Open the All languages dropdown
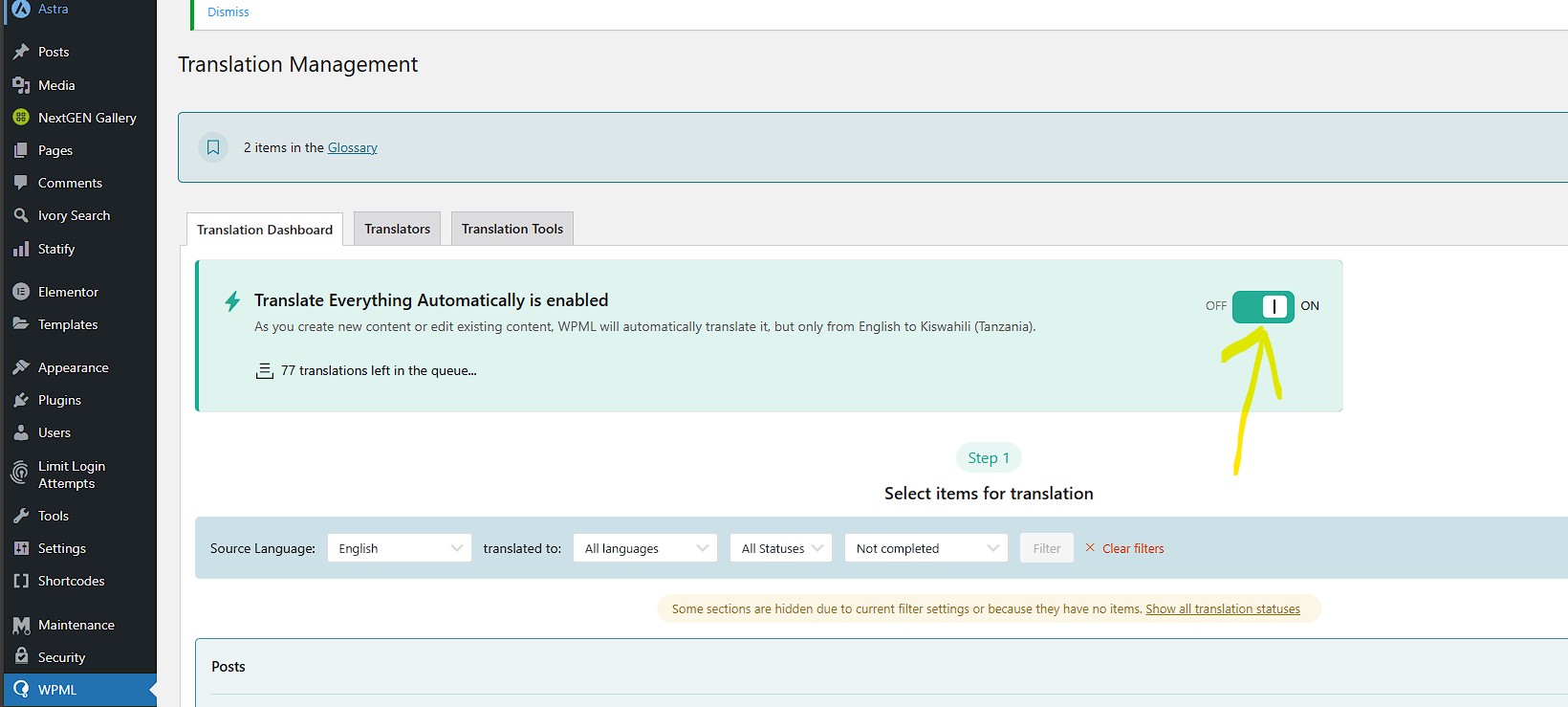1568x707 pixels. [x=645, y=548]
